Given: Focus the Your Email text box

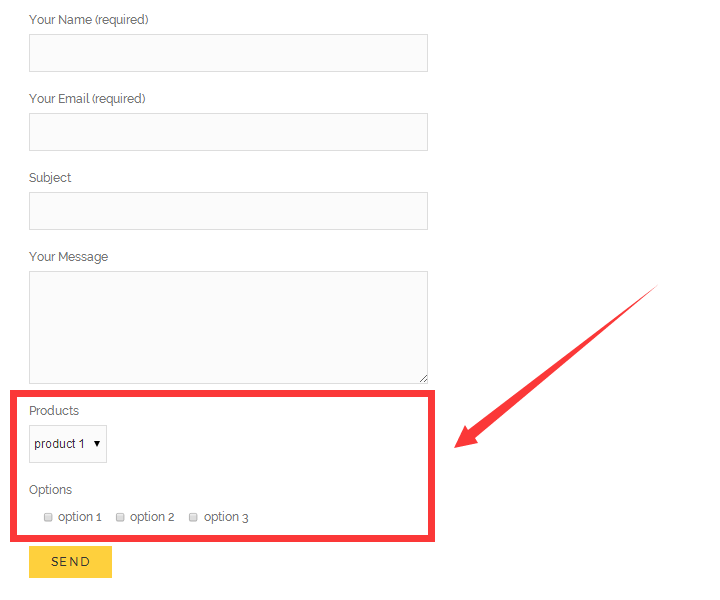Looking at the screenshot, I should tap(228, 132).
